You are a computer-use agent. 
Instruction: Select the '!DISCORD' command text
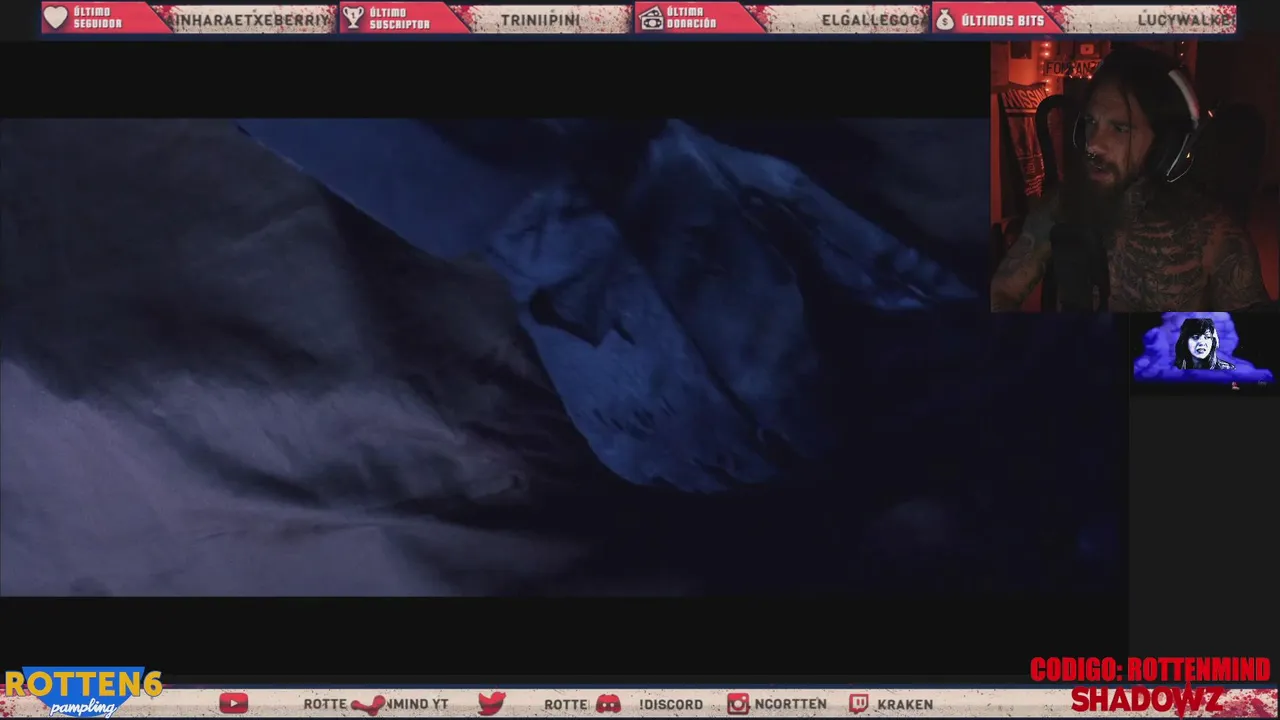point(671,705)
